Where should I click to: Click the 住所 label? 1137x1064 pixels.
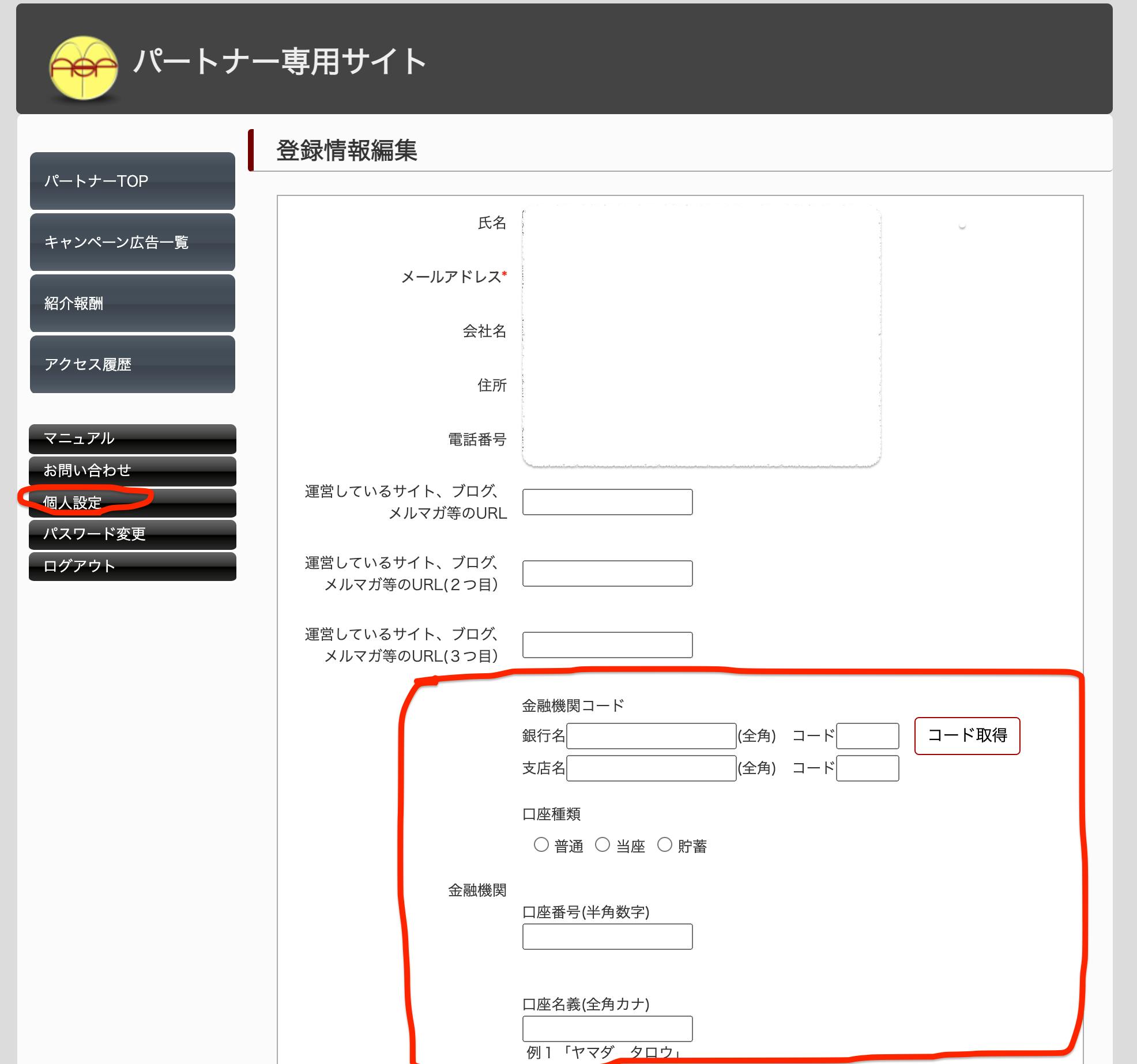pos(492,385)
